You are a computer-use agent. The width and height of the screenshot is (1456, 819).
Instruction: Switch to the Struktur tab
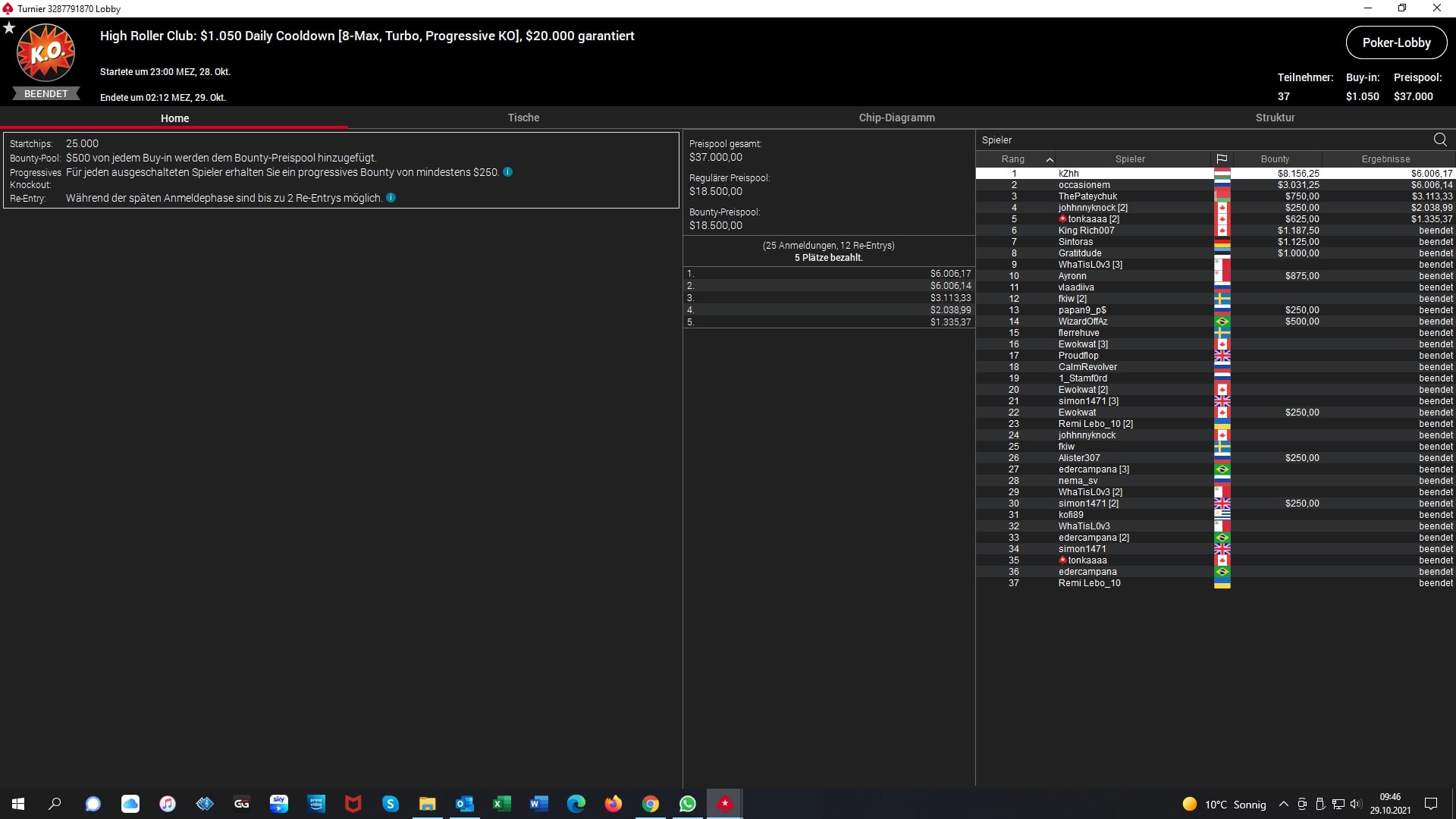(x=1275, y=118)
